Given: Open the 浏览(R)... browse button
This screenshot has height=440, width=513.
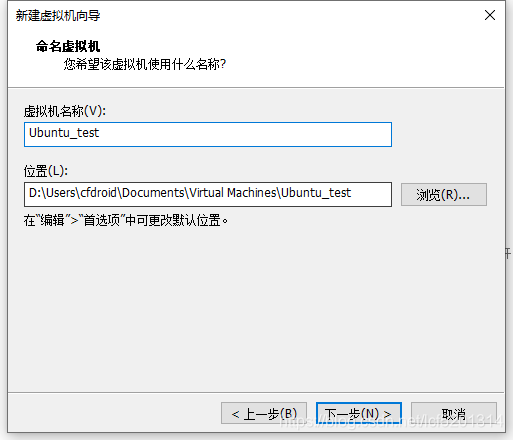Looking at the screenshot, I should click(444, 194).
